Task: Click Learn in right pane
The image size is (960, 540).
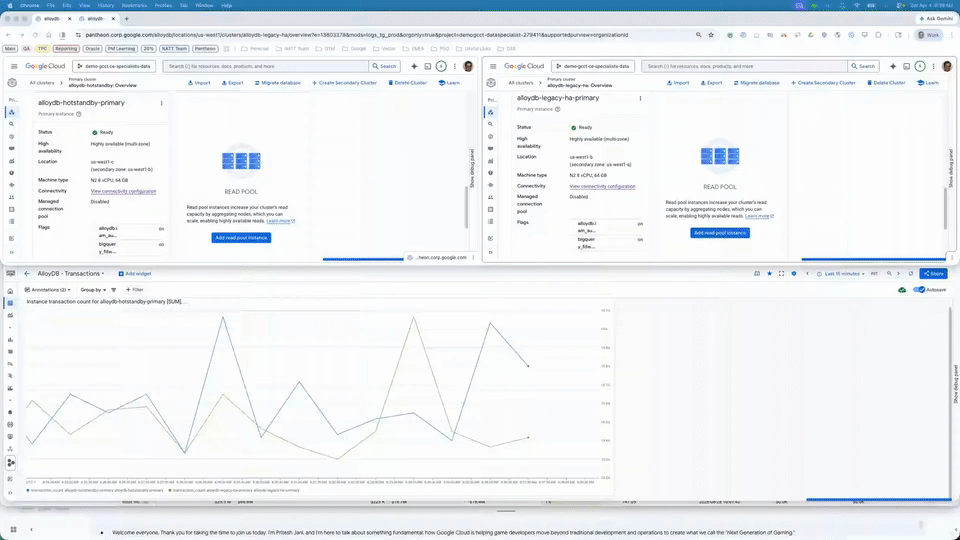Action: point(928,83)
